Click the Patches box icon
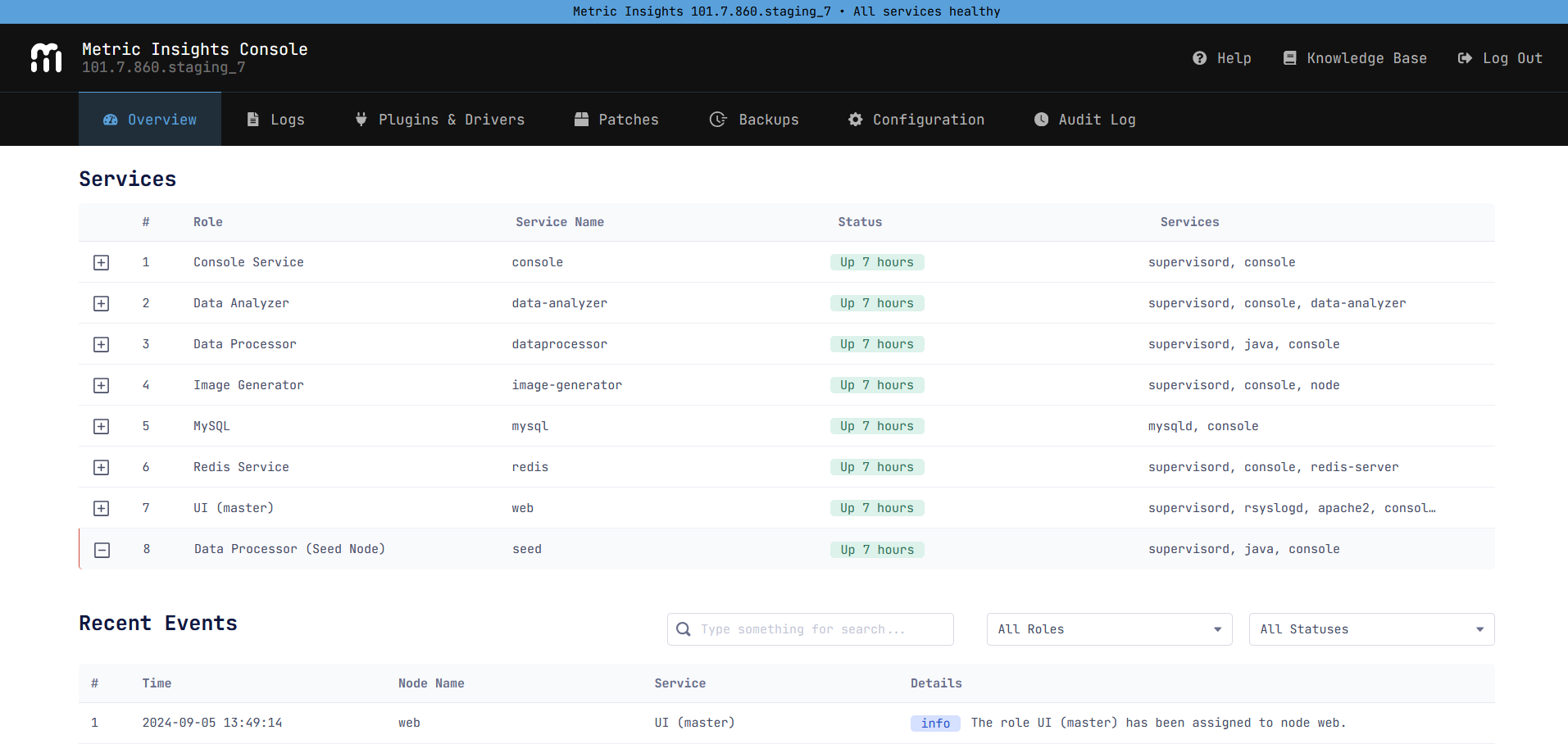This screenshot has width=1568, height=744. 581,120
